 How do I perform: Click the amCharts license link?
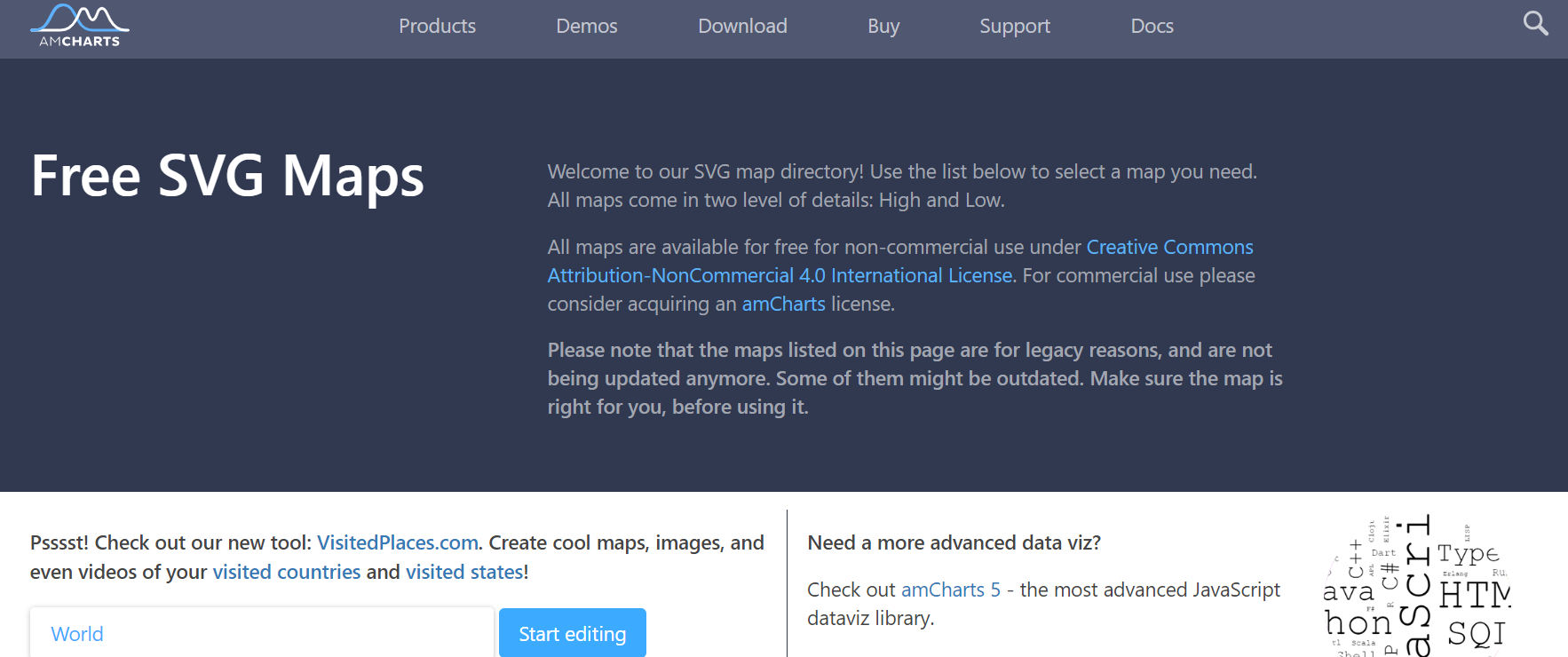point(783,304)
